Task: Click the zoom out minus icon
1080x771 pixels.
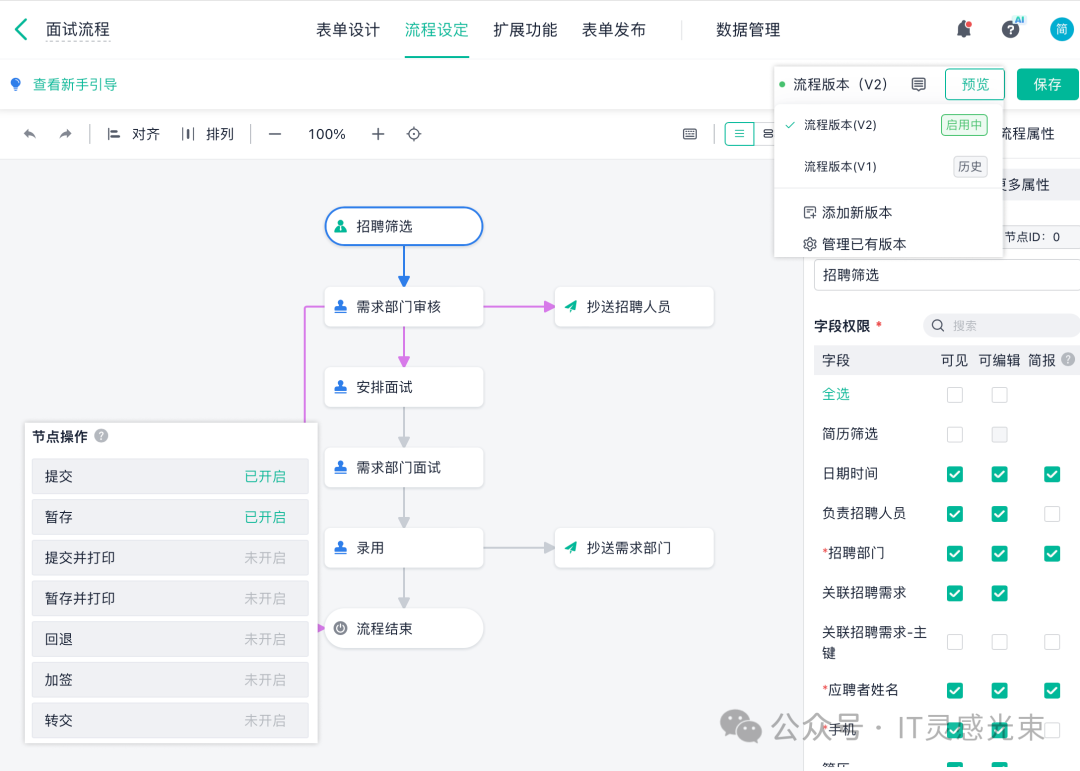Action: point(275,134)
